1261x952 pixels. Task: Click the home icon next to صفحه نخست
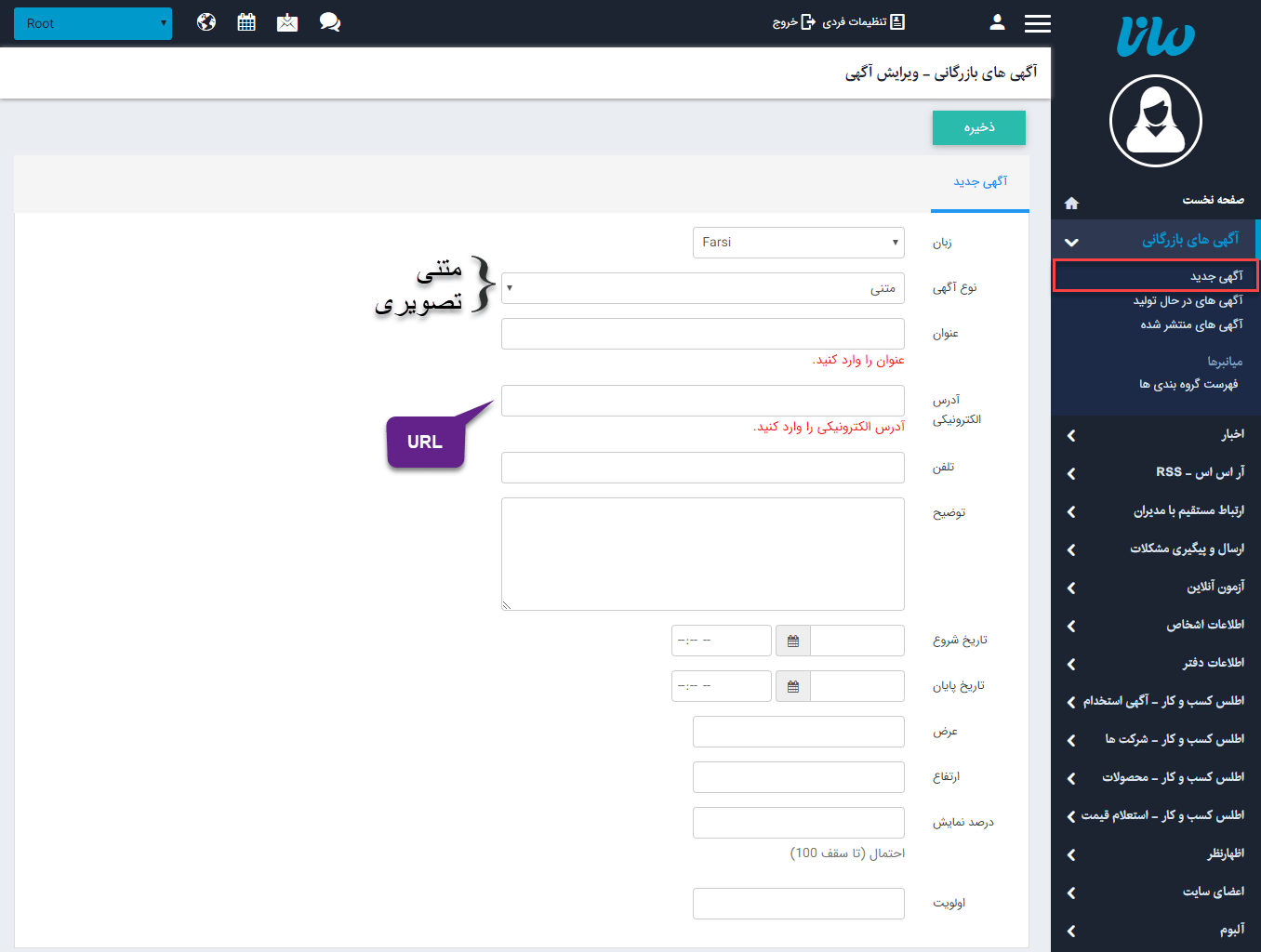pyautogui.click(x=1071, y=201)
